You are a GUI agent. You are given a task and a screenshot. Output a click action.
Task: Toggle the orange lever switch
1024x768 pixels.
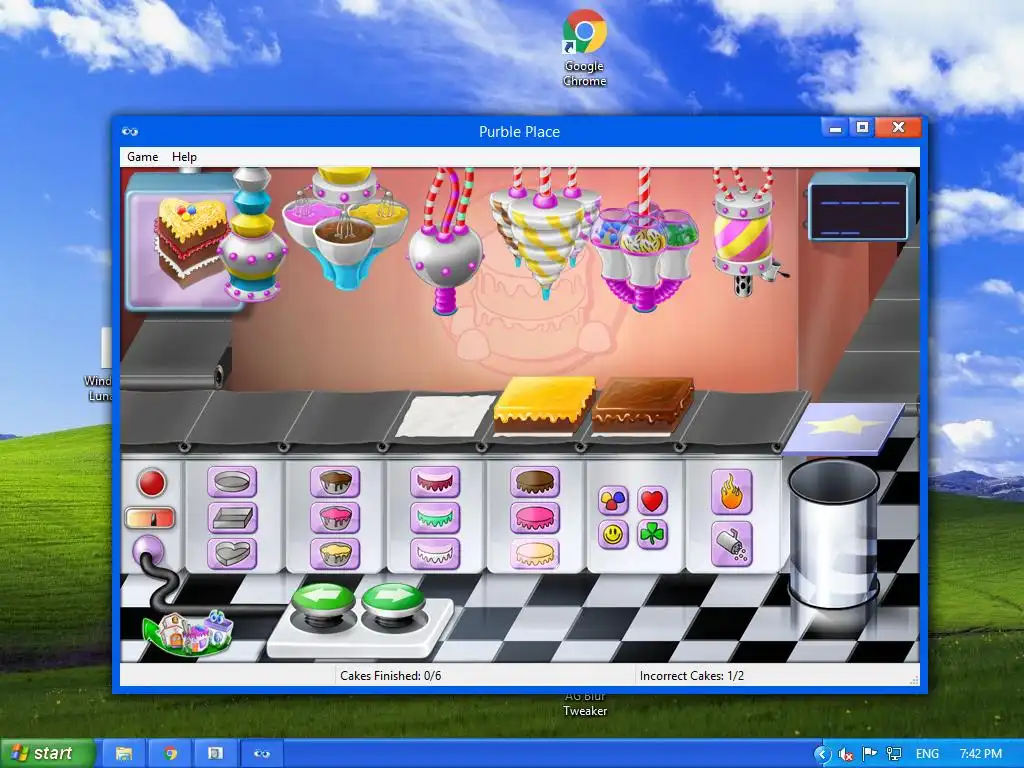click(150, 518)
